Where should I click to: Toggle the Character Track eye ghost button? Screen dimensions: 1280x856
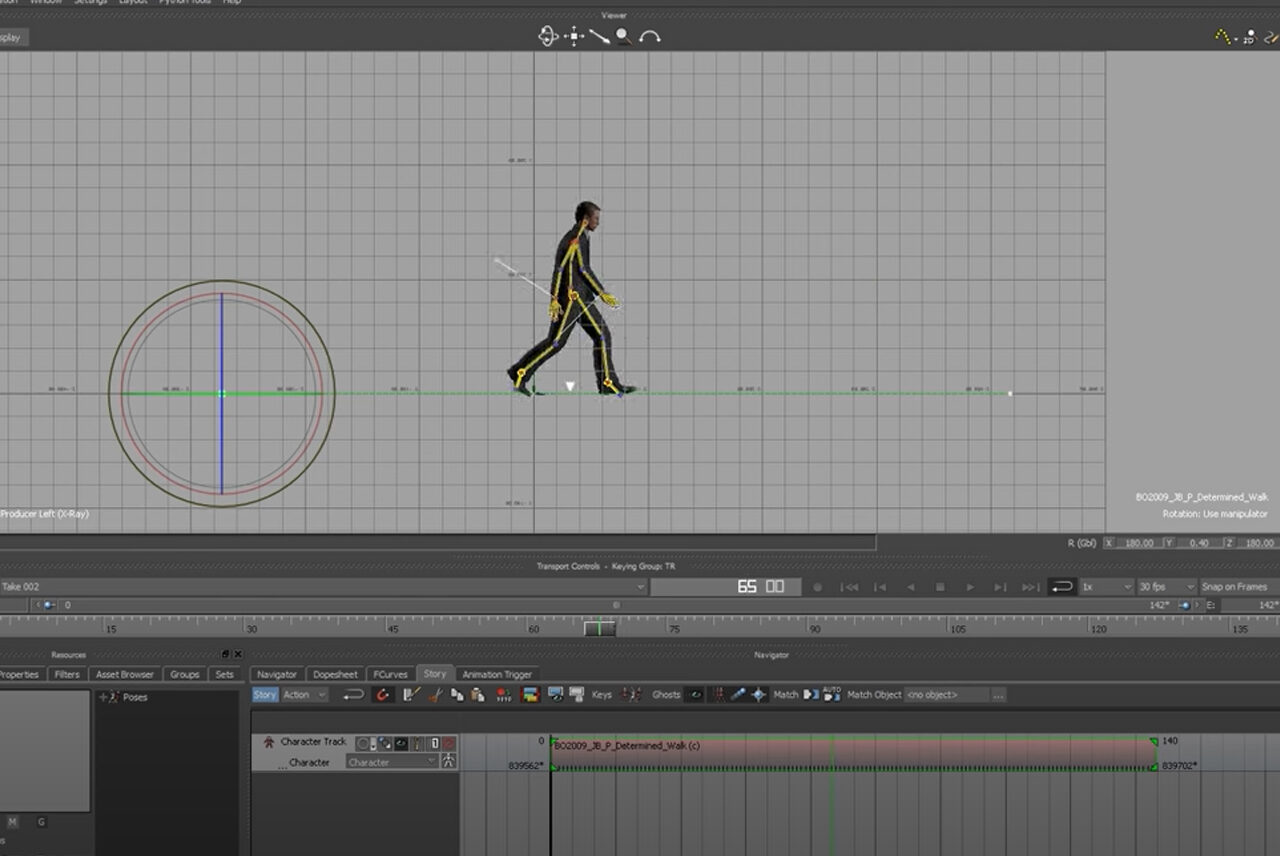point(401,743)
